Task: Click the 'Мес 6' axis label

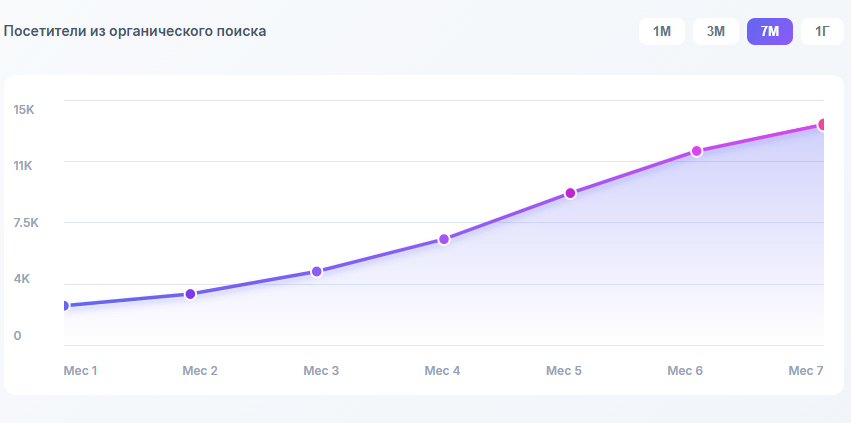Action: [x=685, y=371]
